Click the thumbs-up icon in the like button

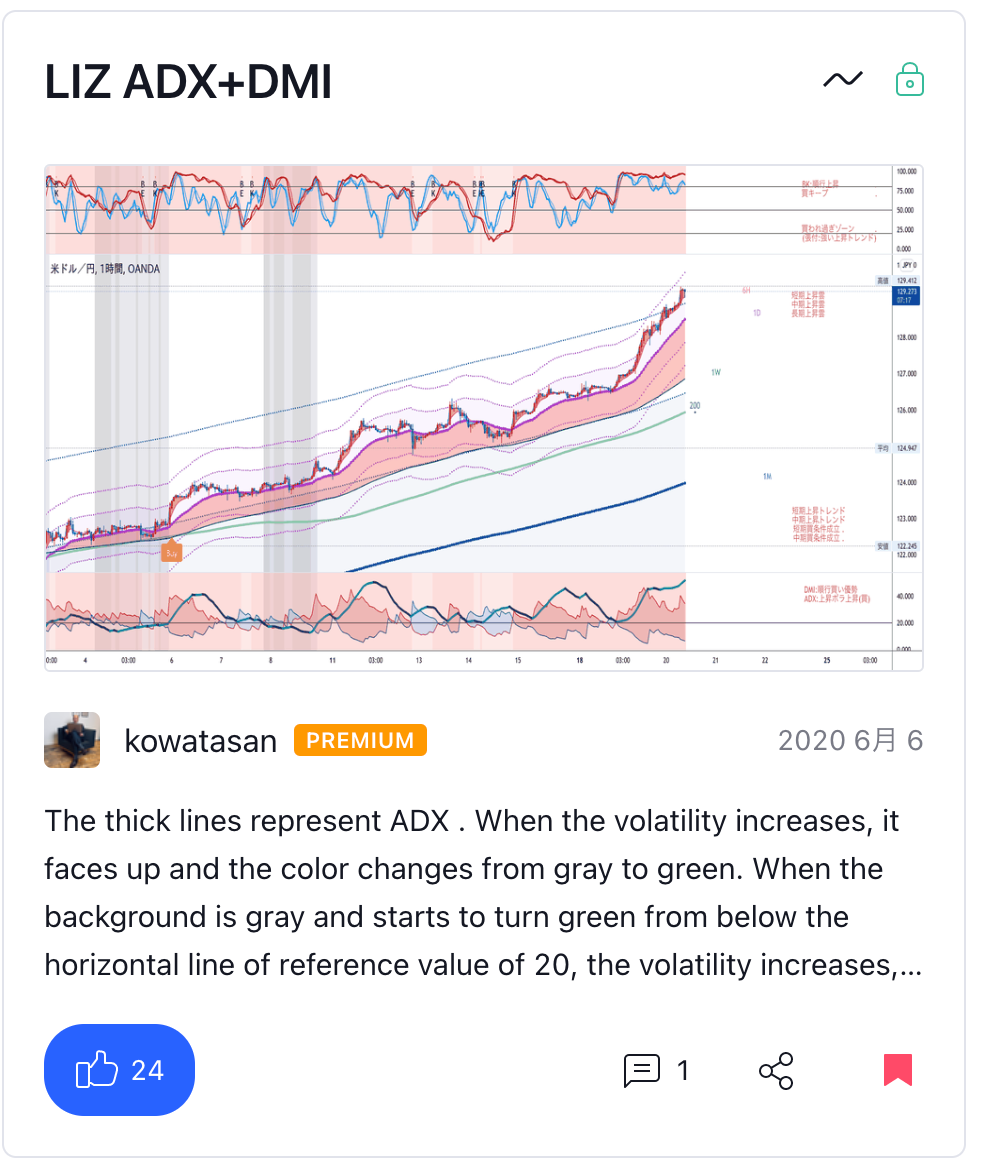pos(97,1070)
